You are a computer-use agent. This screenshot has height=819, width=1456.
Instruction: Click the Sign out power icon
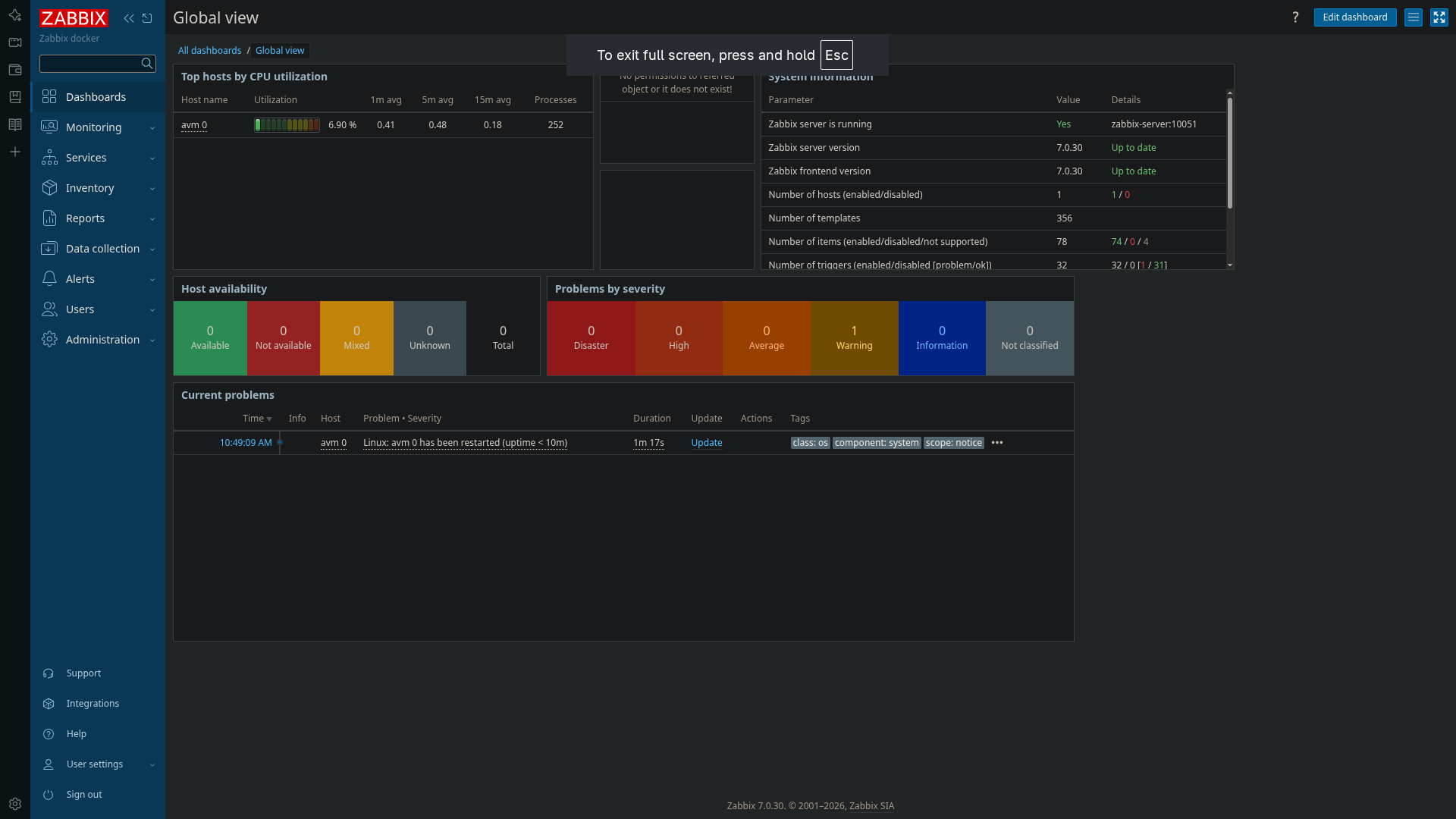(49, 795)
